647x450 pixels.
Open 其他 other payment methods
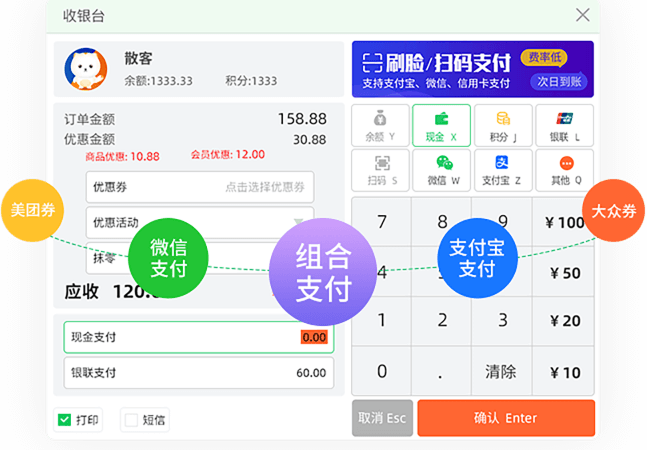point(564,169)
